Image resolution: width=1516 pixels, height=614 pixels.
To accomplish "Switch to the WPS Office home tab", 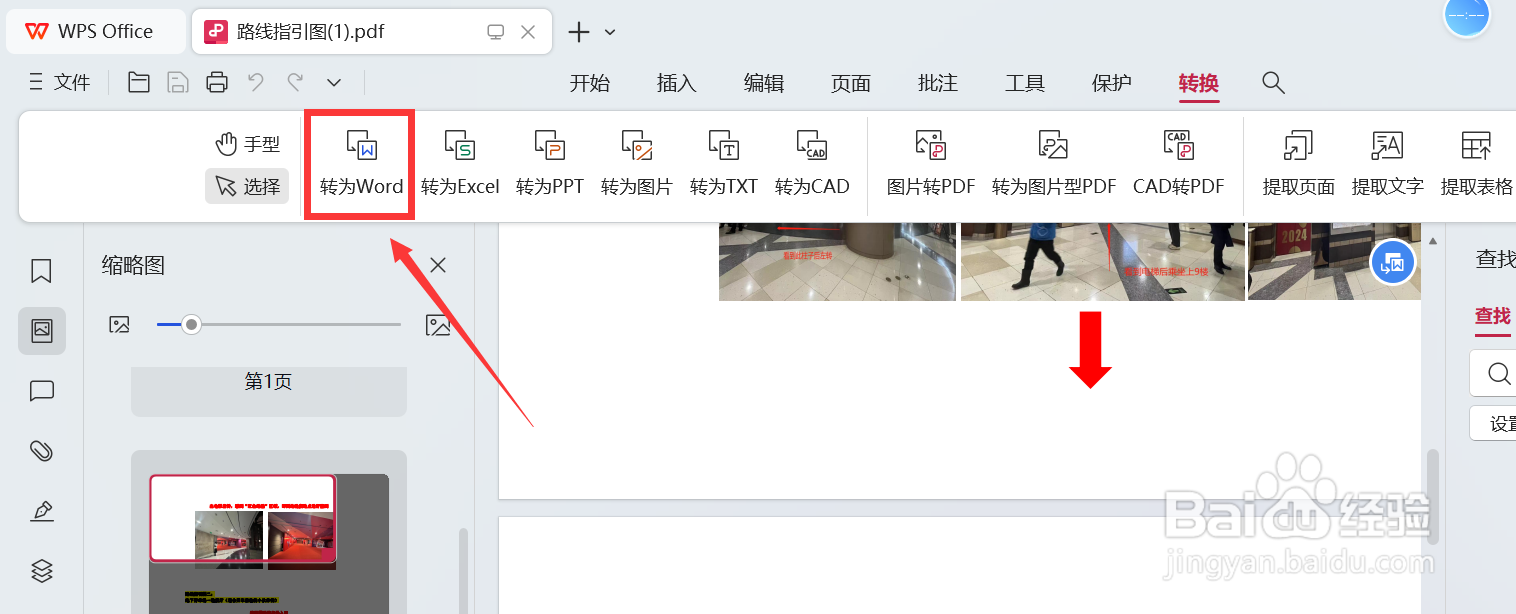I will pos(96,31).
